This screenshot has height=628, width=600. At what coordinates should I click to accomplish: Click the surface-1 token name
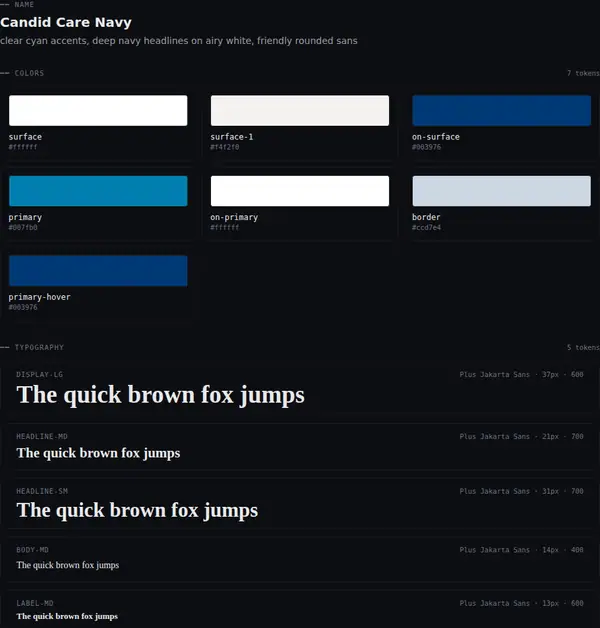tap(232, 137)
